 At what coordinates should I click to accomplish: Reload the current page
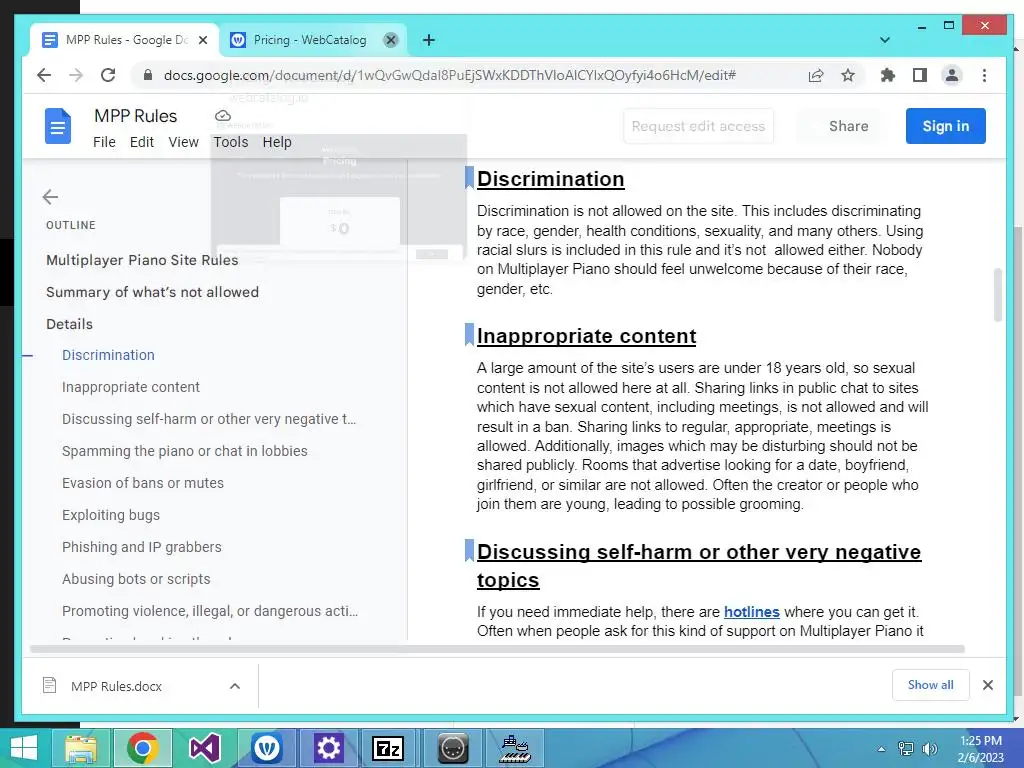click(x=108, y=75)
